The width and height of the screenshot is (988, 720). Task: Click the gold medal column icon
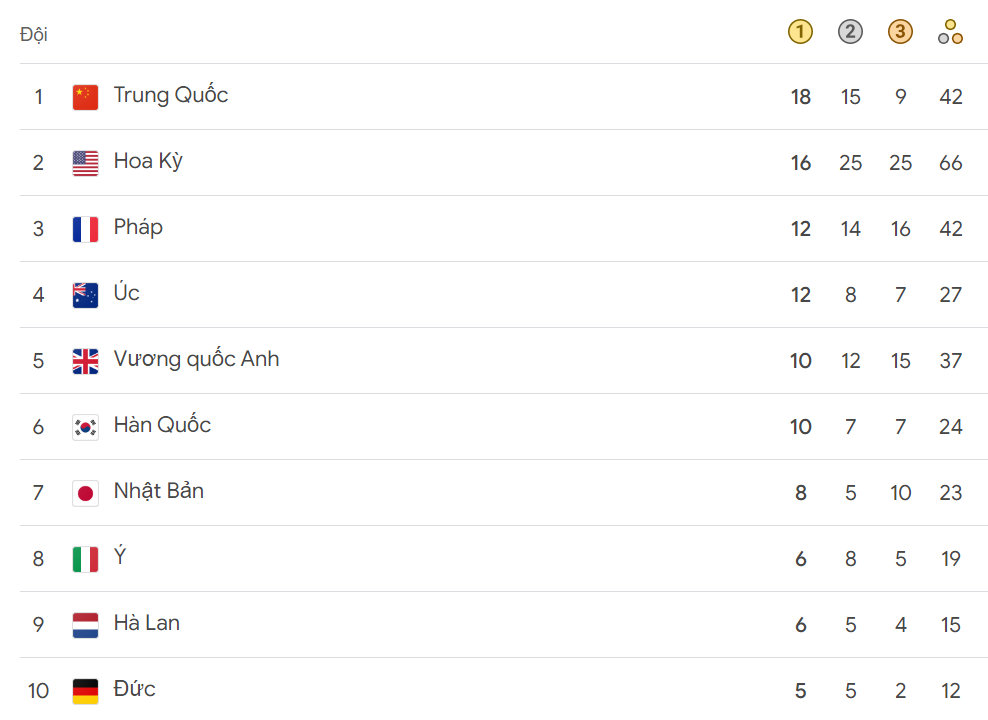pyautogui.click(x=800, y=31)
